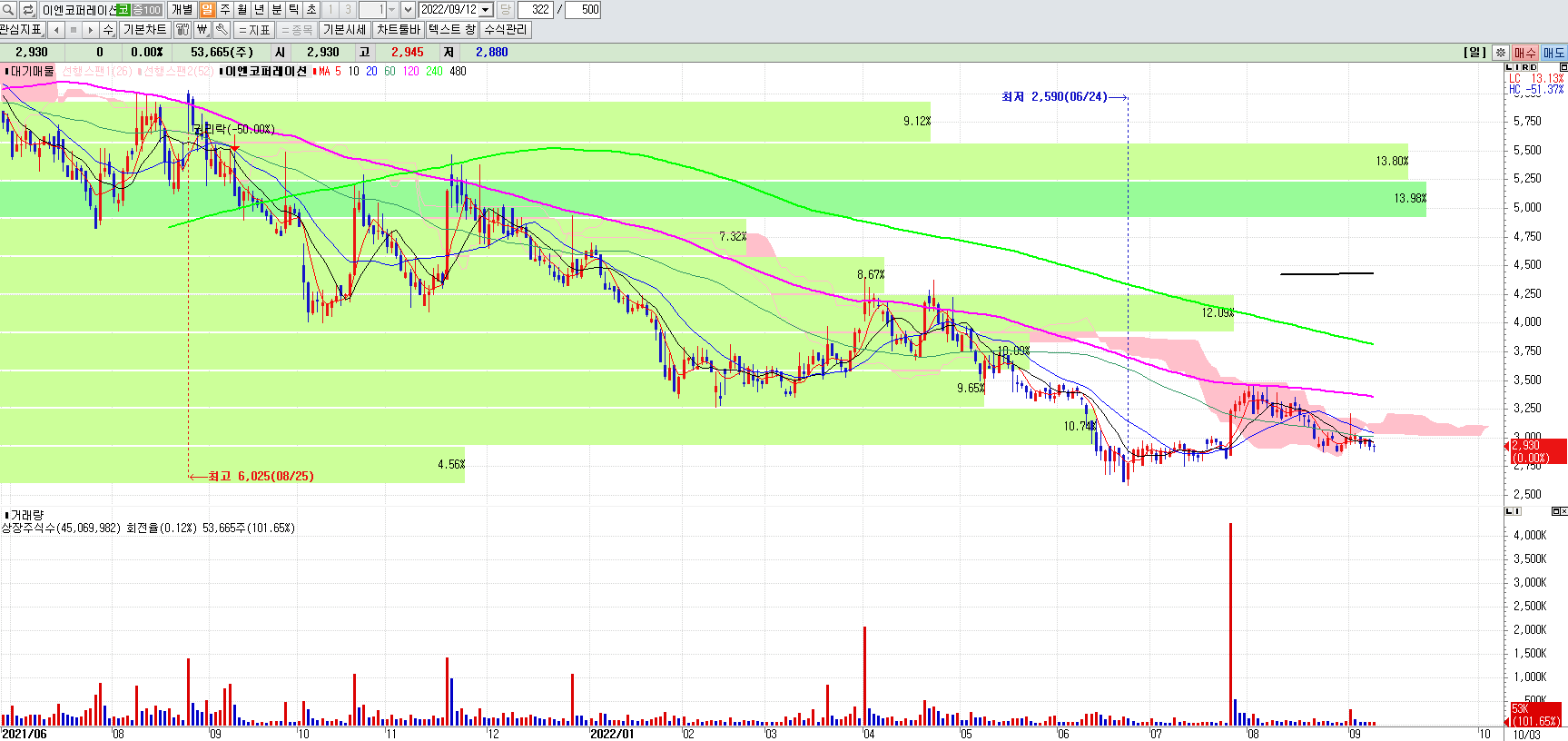Viewport: 1568px width, 741px height.
Task: Click the =종목 stock button
Action: 297,30
